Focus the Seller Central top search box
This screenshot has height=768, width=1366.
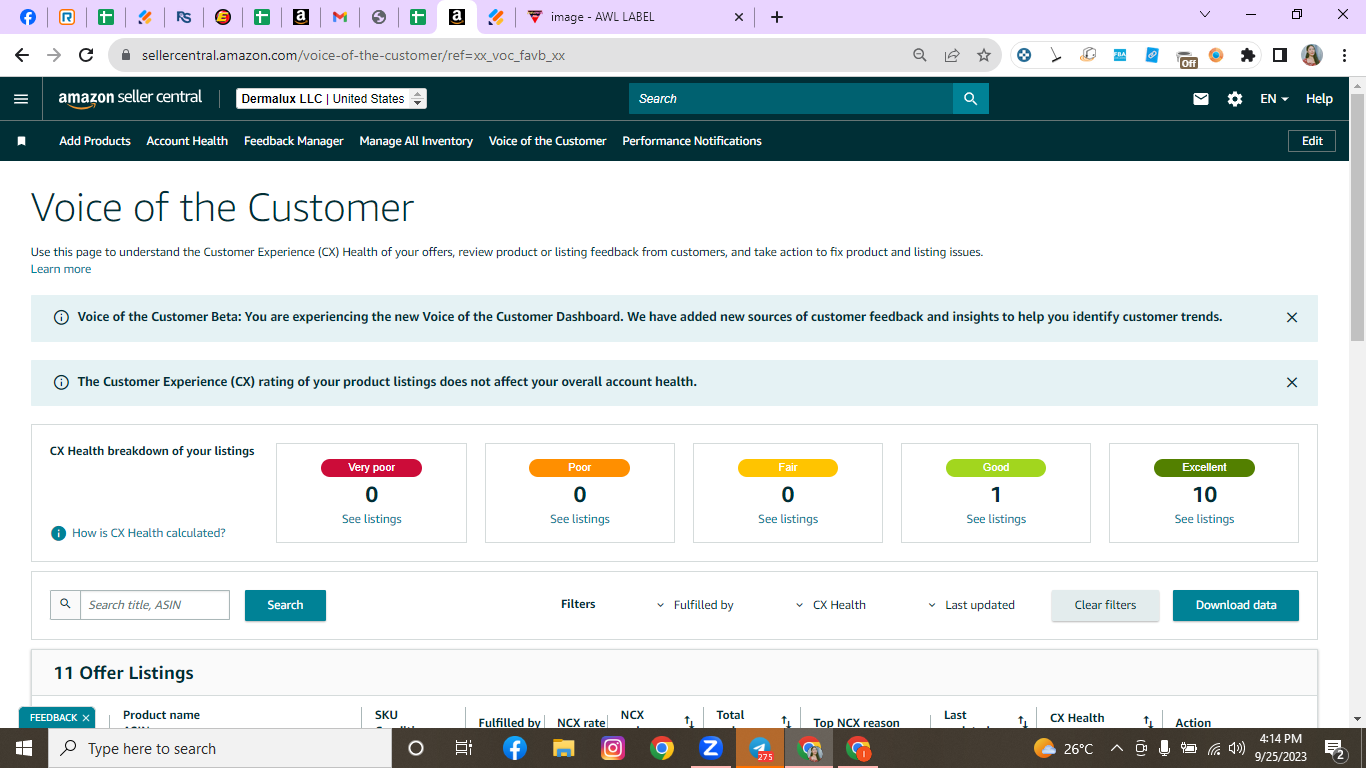[x=791, y=99]
